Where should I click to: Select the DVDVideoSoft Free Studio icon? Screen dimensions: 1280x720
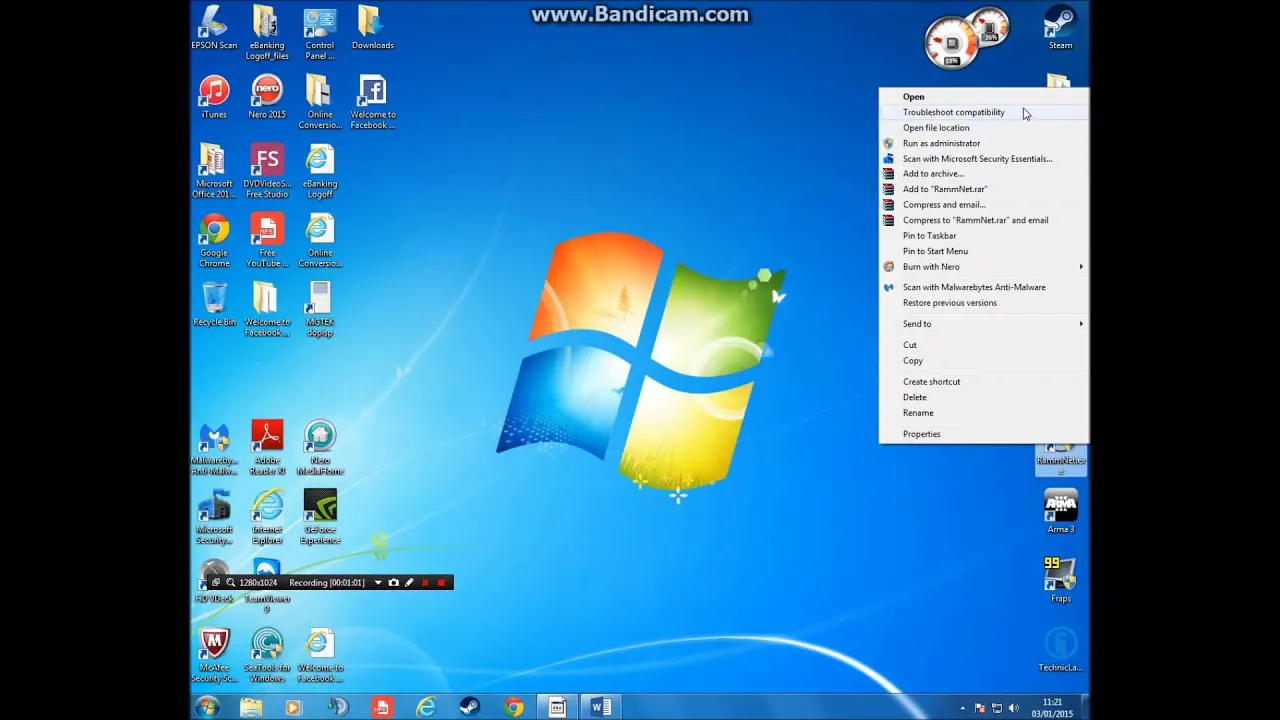(x=267, y=171)
